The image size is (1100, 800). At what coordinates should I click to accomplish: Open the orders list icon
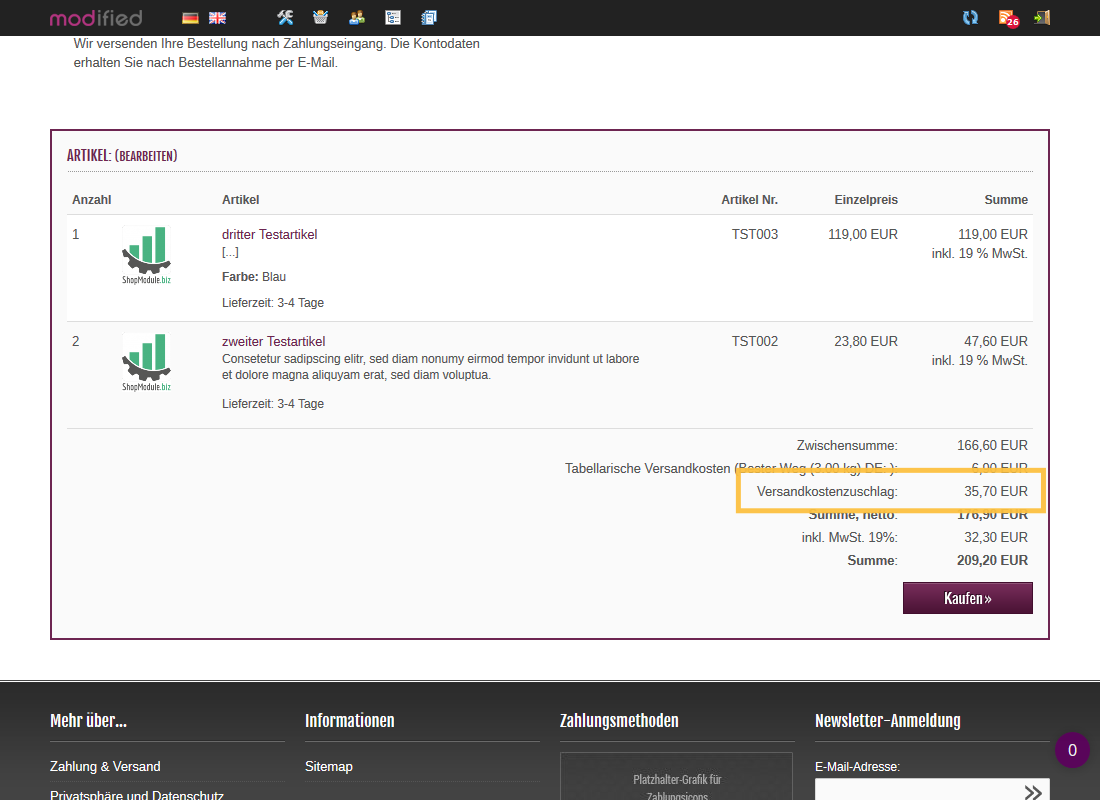click(x=393, y=17)
